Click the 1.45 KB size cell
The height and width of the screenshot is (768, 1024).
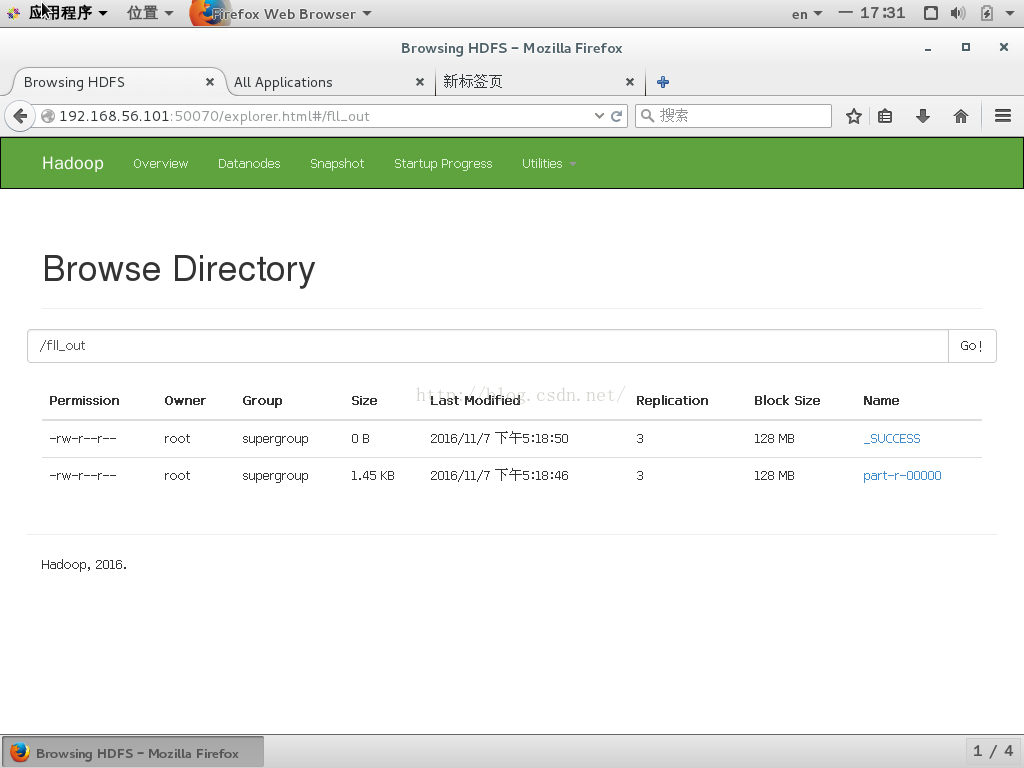tap(373, 475)
